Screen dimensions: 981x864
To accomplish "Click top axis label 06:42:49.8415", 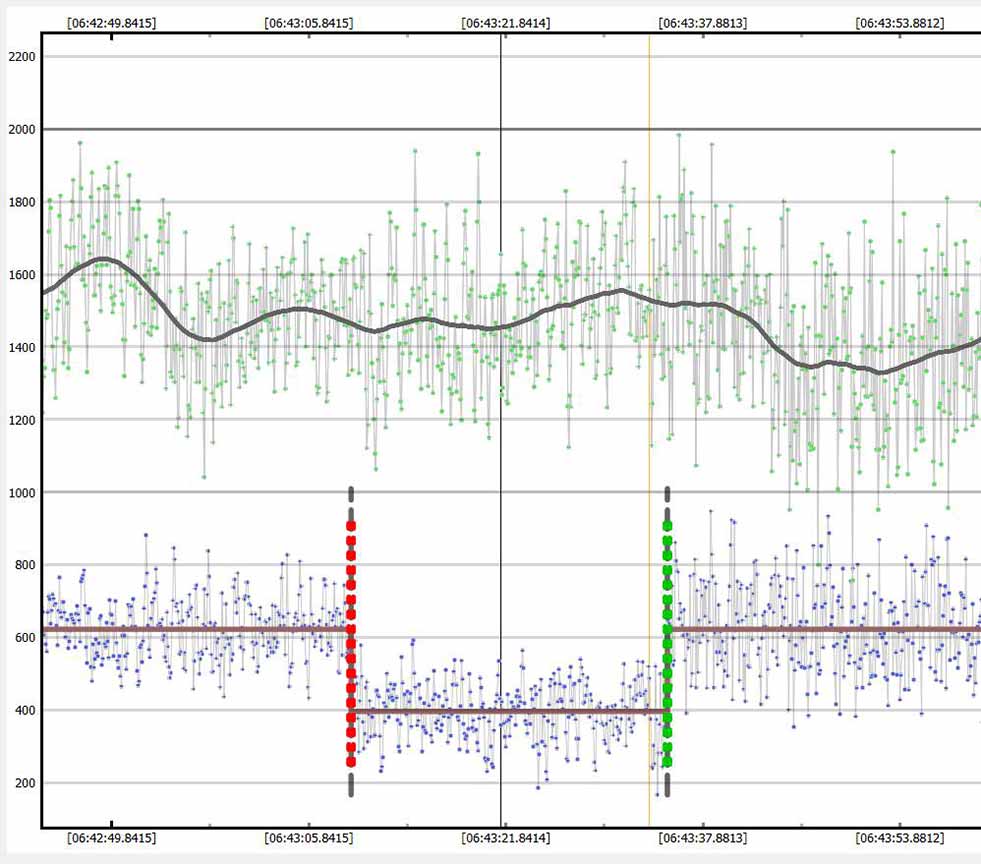I will point(111,21).
